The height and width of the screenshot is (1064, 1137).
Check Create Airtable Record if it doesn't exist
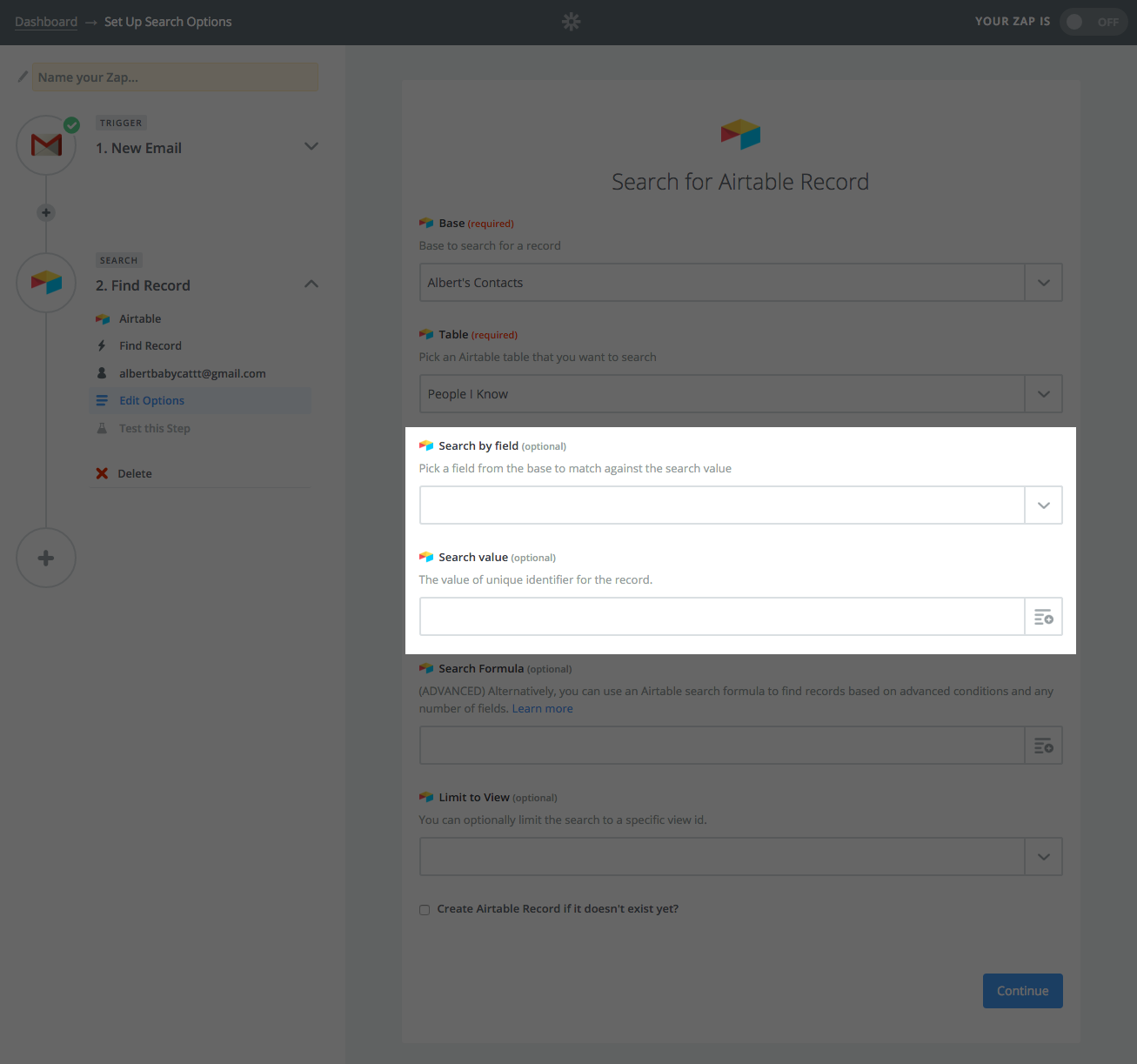tap(425, 910)
